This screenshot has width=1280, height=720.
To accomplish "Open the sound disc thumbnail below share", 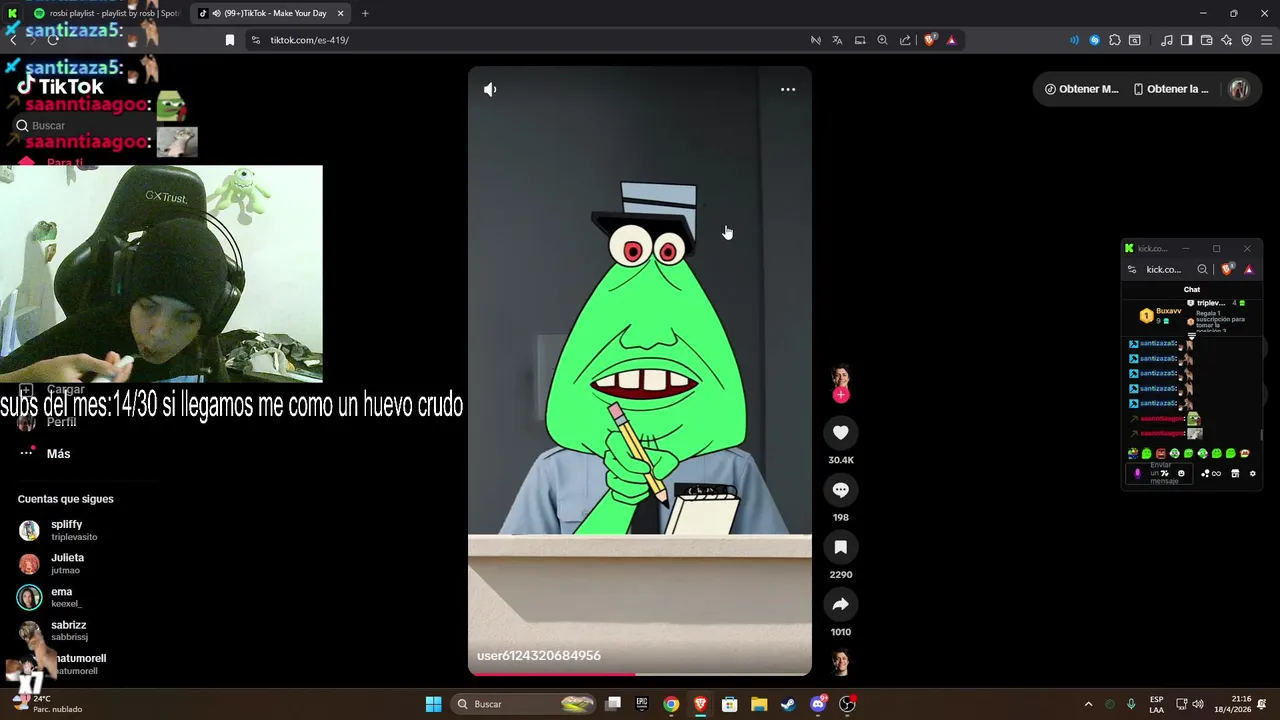I will click(x=840, y=662).
